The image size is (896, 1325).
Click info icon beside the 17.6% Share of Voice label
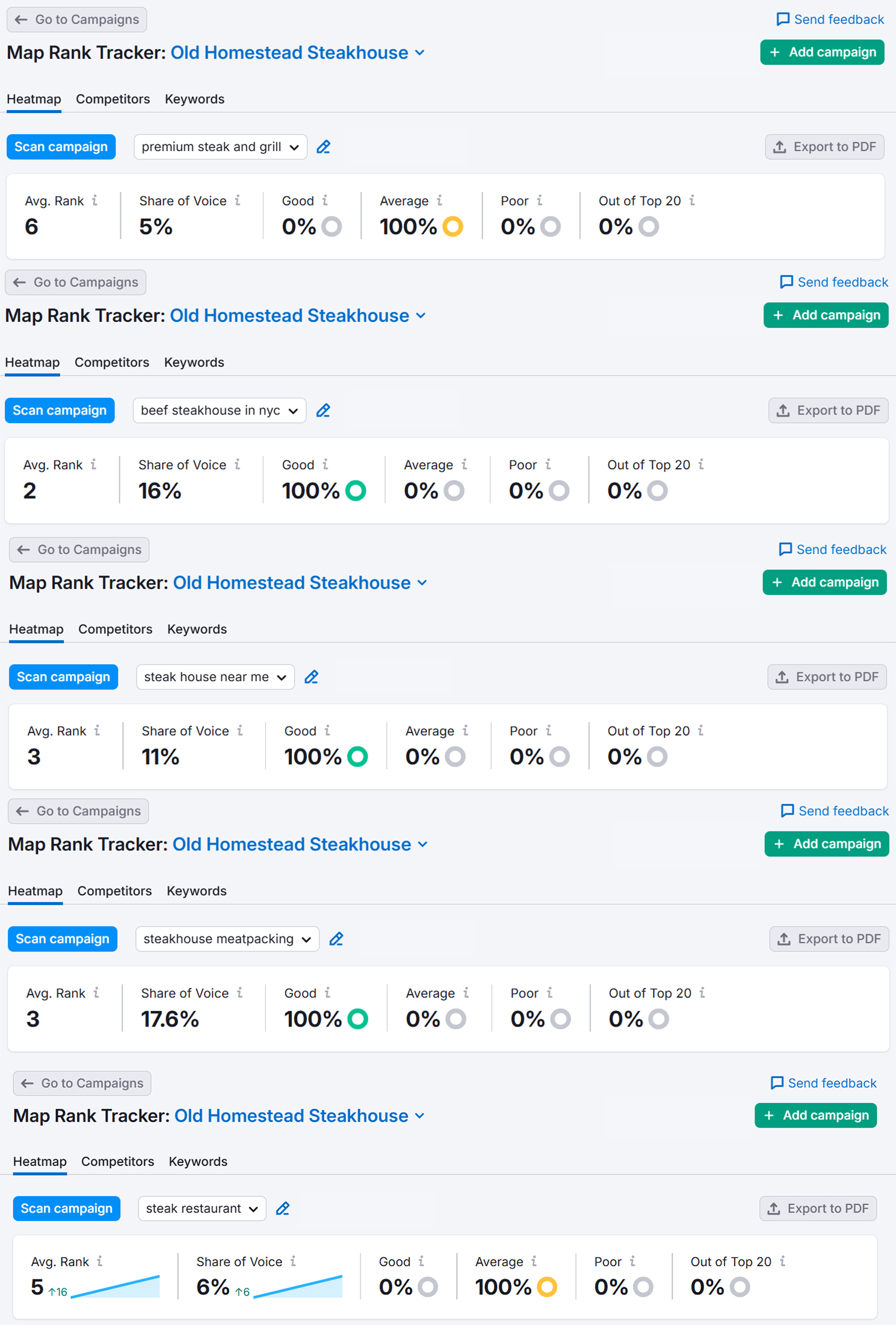(240, 993)
